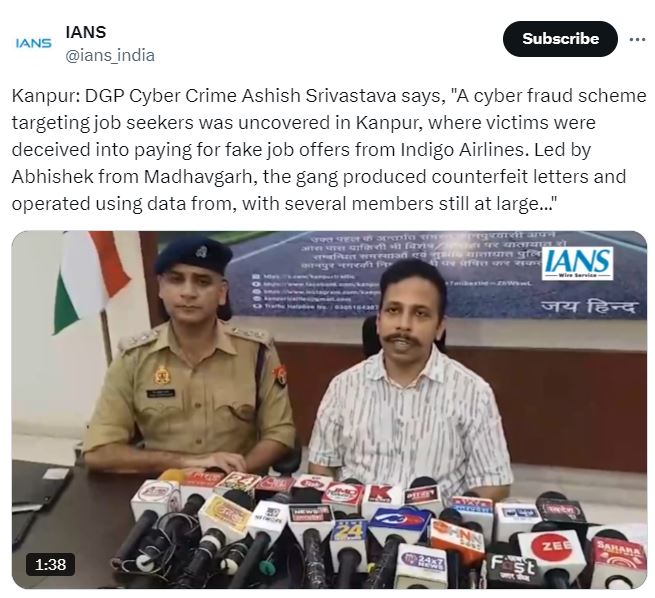The height and width of the screenshot is (598, 655).
Task: Click the uniformed officer's cap badge
Action: (x=202, y=251)
